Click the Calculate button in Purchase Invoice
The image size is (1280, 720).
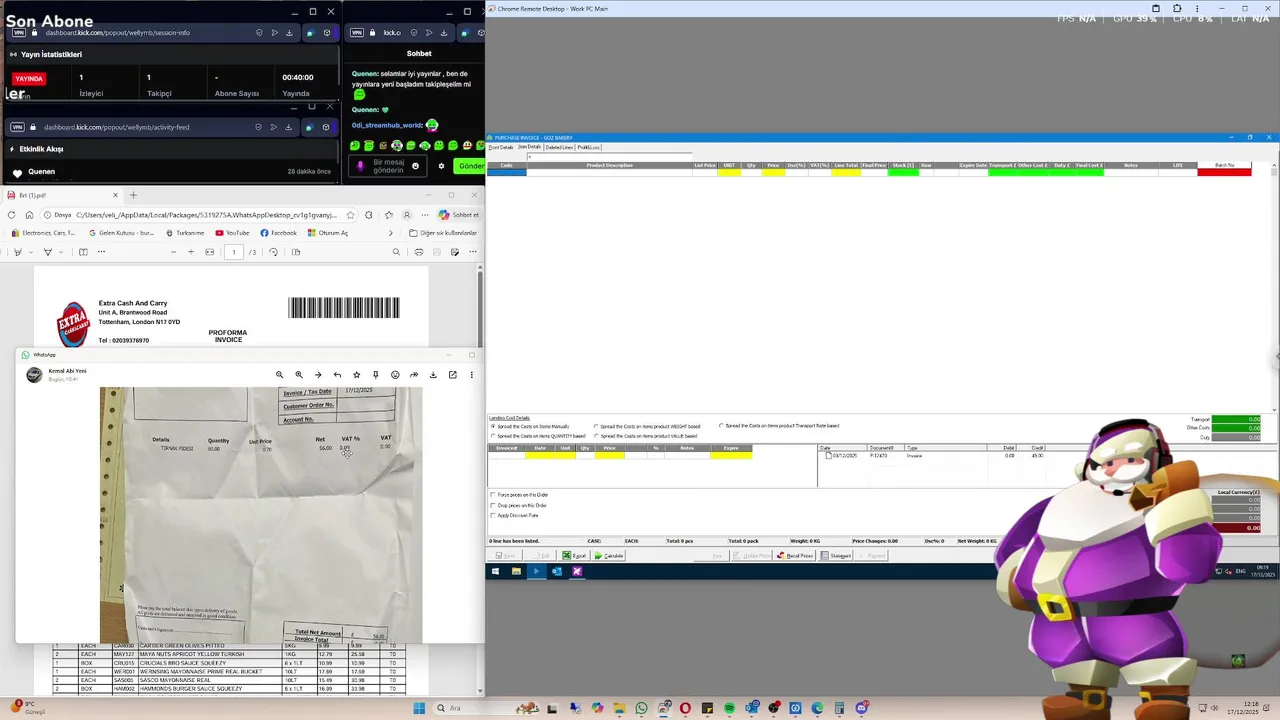point(609,555)
